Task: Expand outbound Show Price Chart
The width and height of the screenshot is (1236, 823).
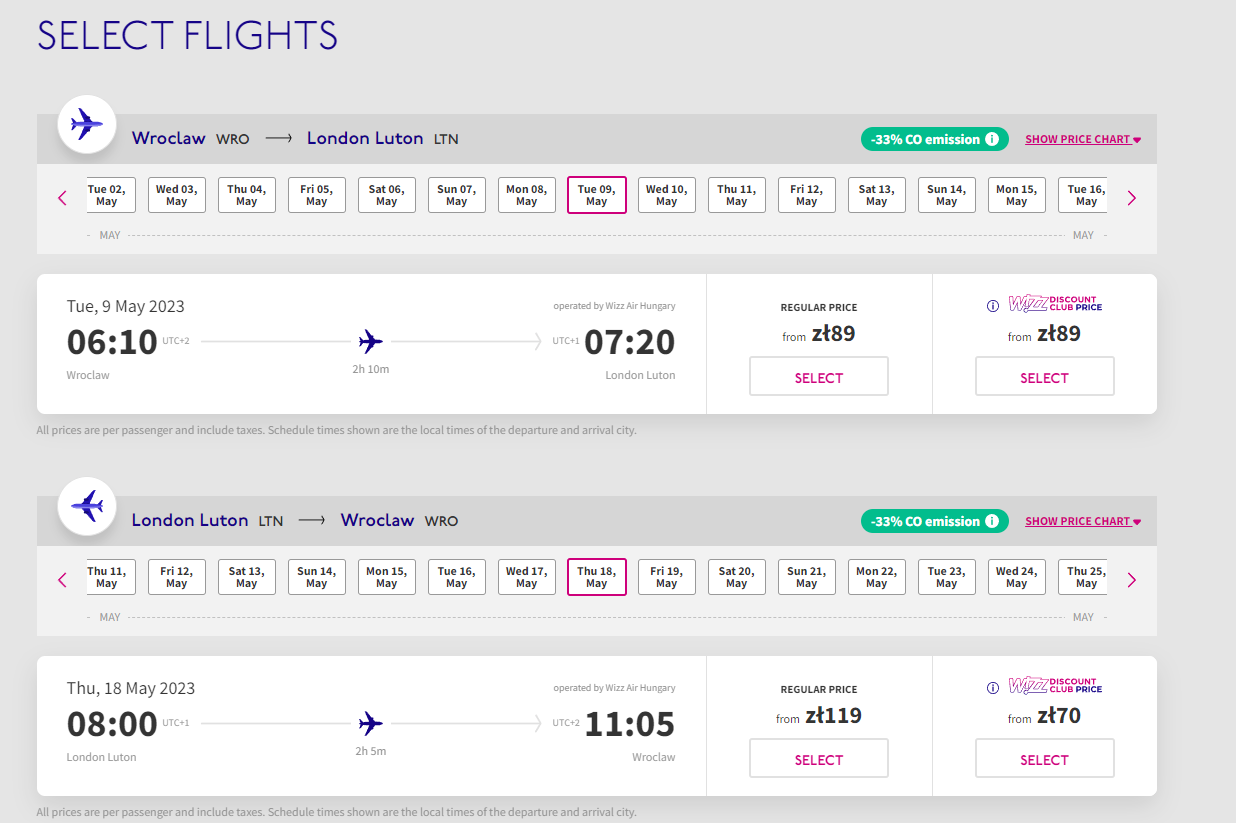Action: pos(1083,140)
